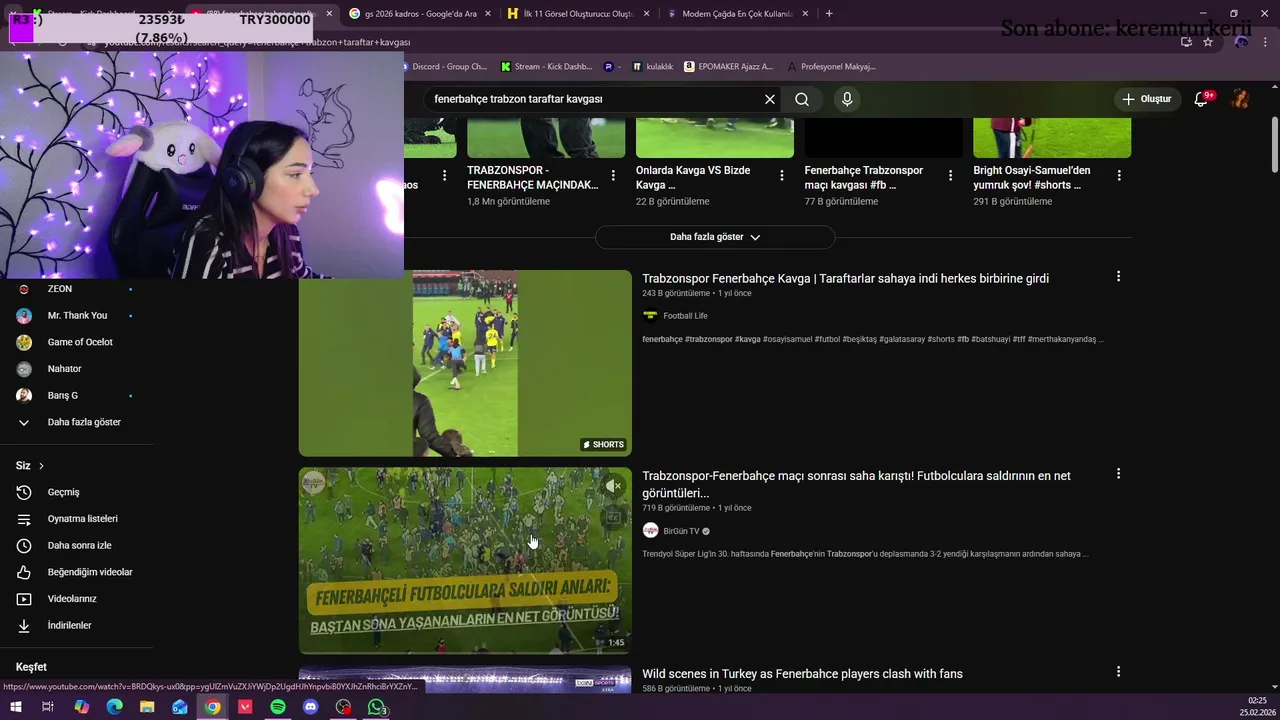Open BirGün TV channel link
Viewport: 1280px width, 720px height.
(x=681, y=531)
